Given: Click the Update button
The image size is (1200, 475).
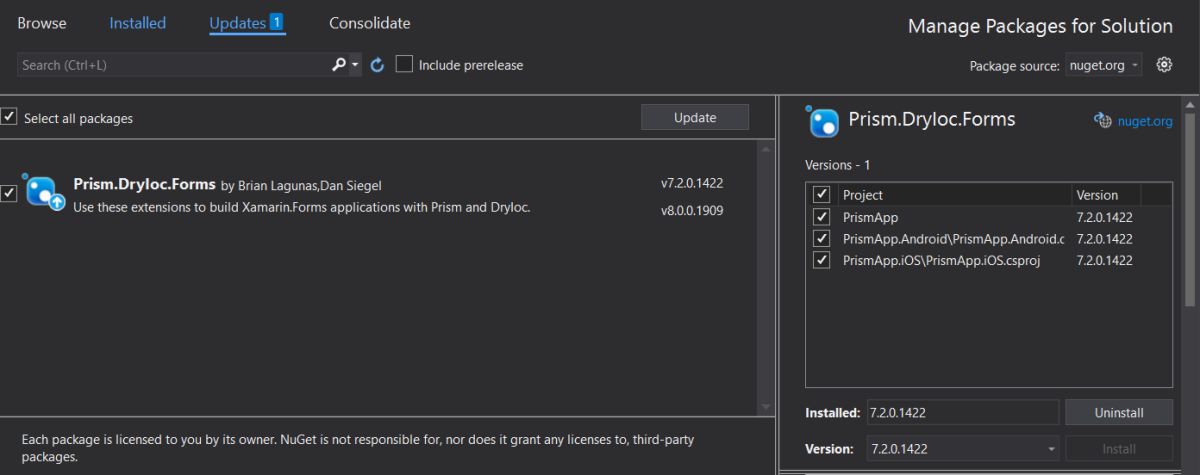Looking at the screenshot, I should 695,117.
